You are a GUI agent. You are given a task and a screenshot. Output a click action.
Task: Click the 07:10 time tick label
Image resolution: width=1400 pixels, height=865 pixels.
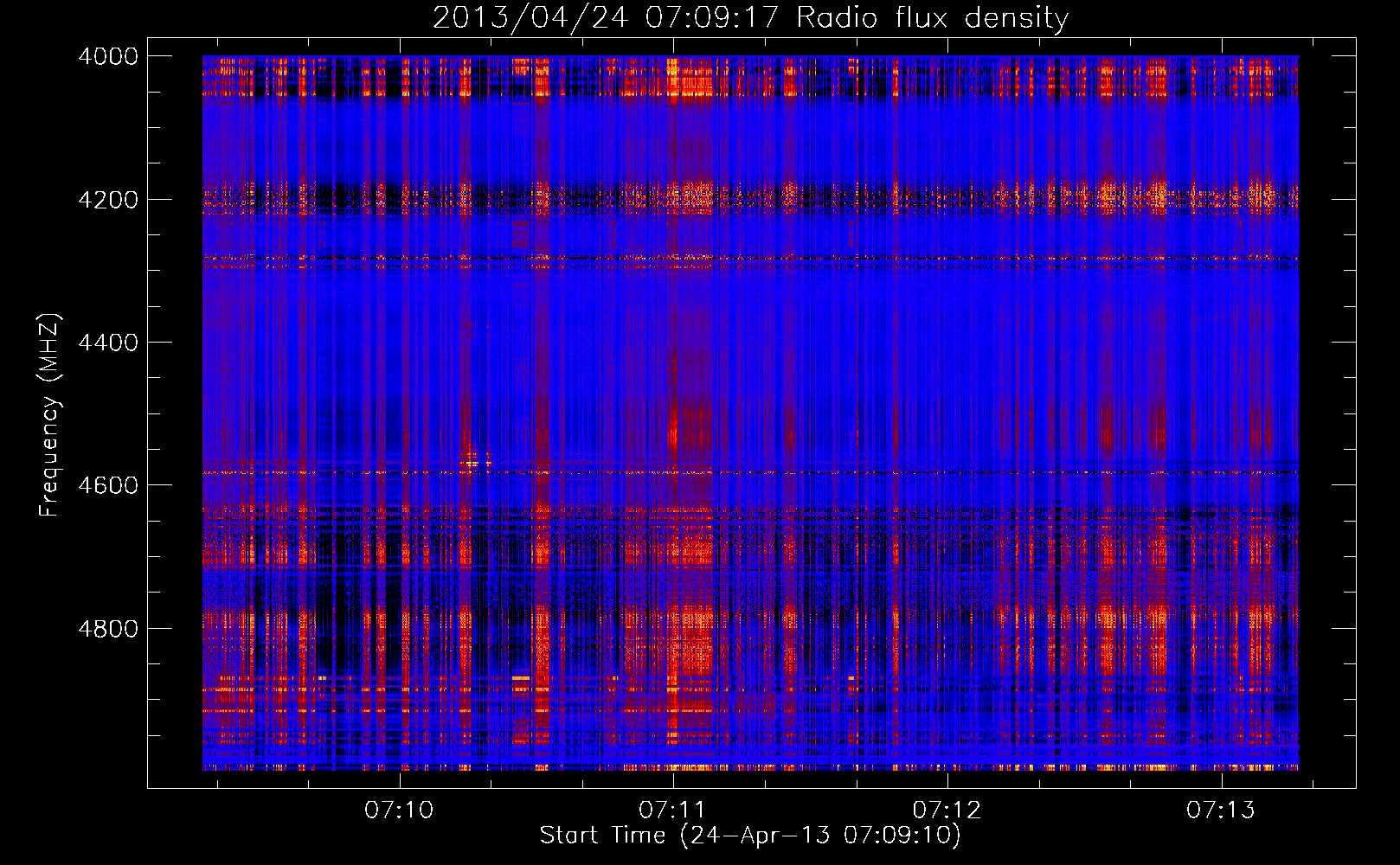[399, 811]
